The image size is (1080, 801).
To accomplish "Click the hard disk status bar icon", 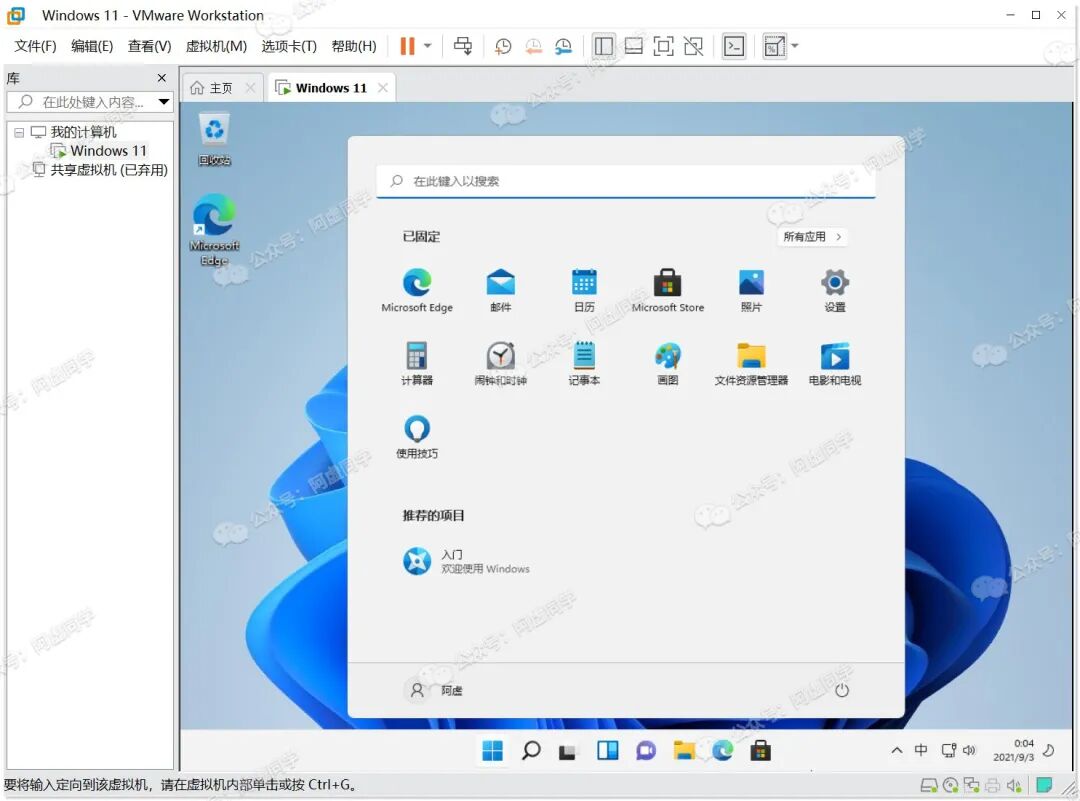I will point(928,785).
